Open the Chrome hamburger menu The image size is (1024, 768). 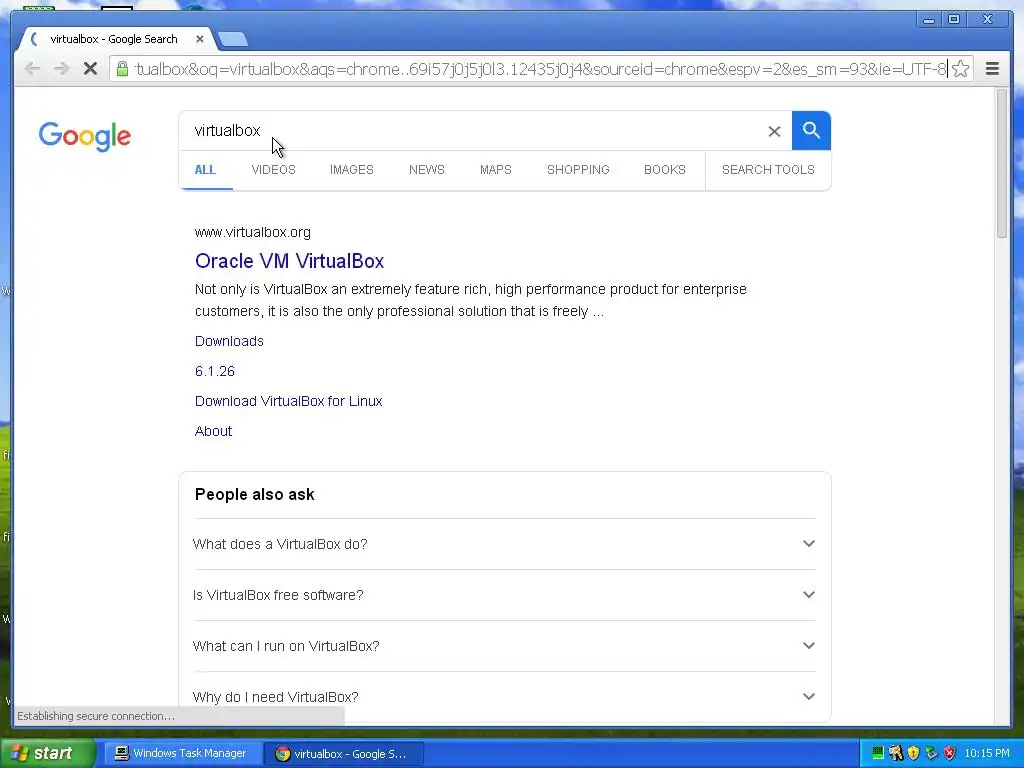coord(992,69)
